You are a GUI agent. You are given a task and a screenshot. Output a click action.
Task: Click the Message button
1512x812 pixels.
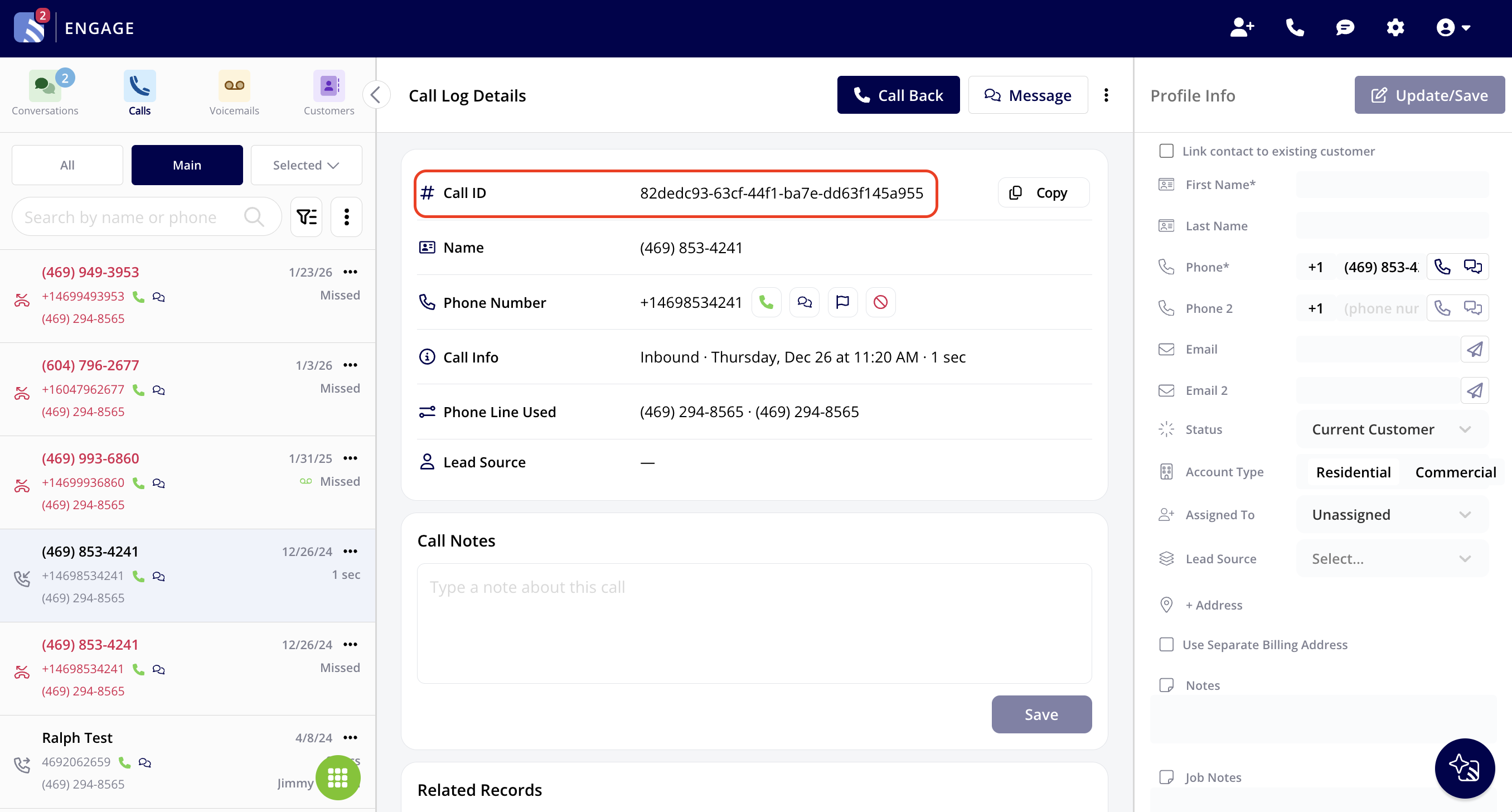click(1028, 94)
